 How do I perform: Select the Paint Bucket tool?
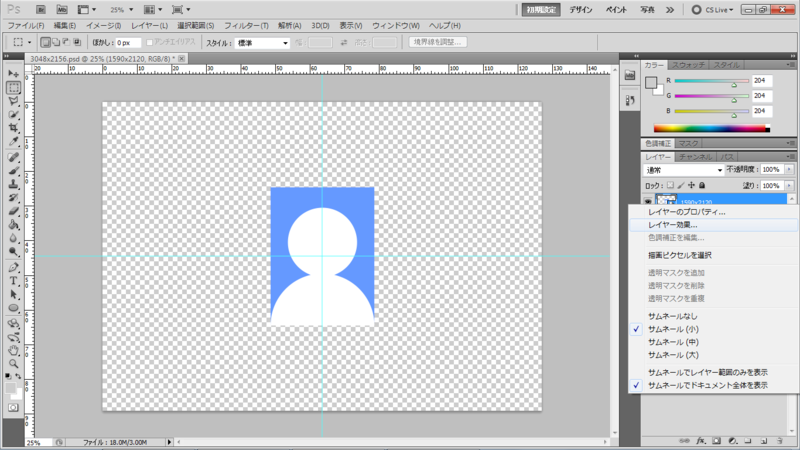coord(13,225)
